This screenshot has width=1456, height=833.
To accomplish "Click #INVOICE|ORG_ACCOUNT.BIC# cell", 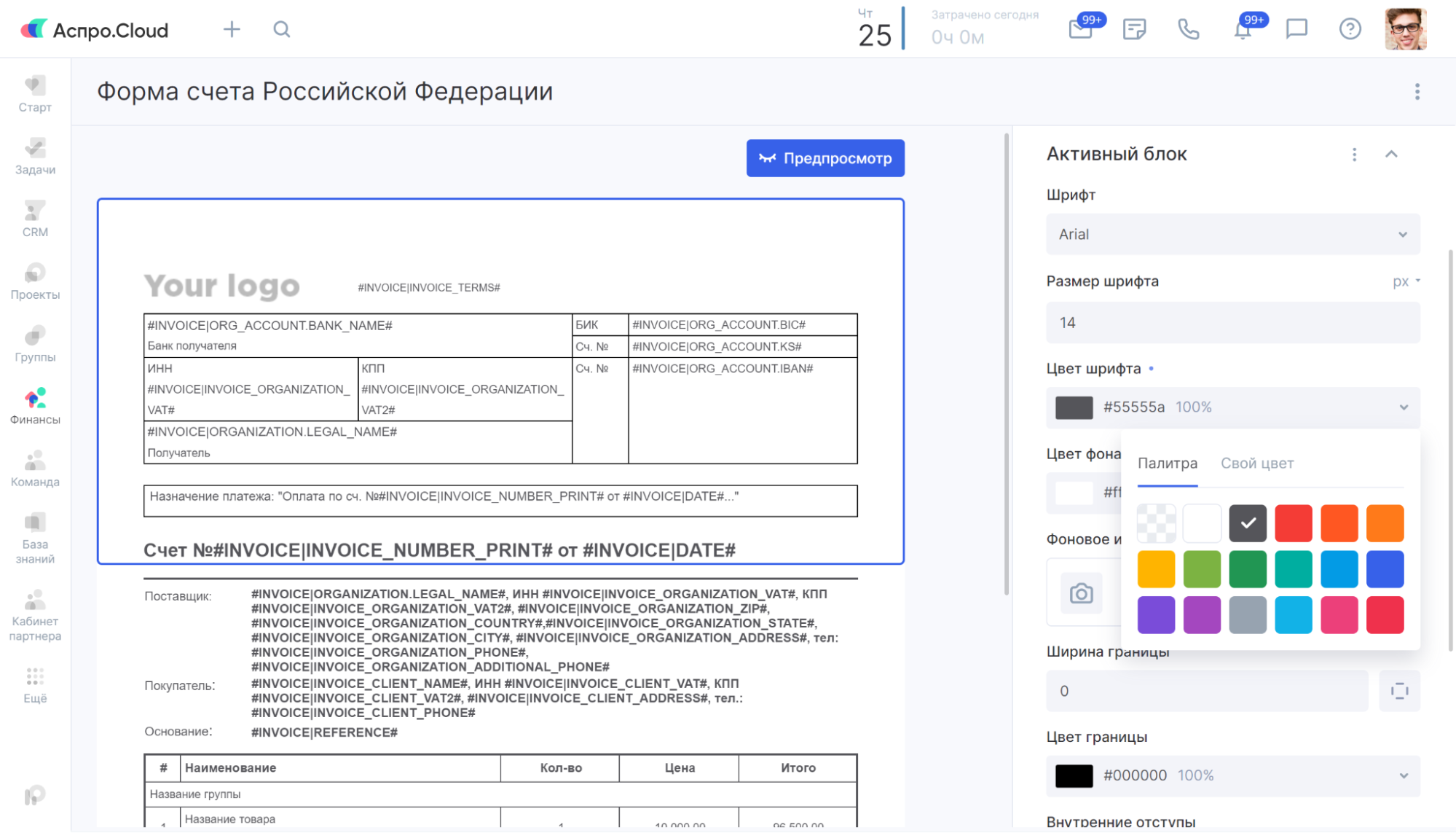I will pyautogui.click(x=742, y=324).
